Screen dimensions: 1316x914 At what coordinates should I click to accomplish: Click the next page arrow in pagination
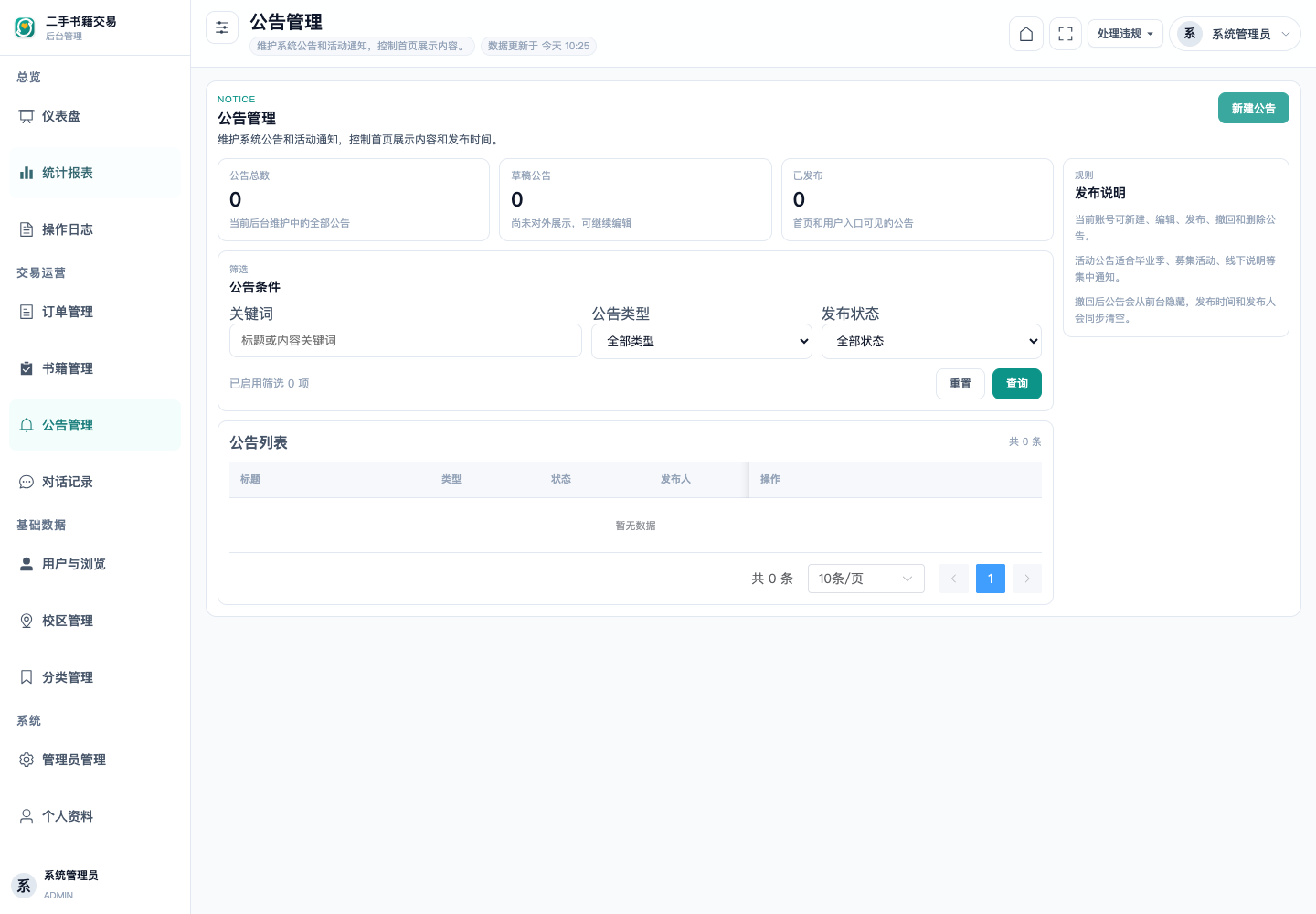1027,579
